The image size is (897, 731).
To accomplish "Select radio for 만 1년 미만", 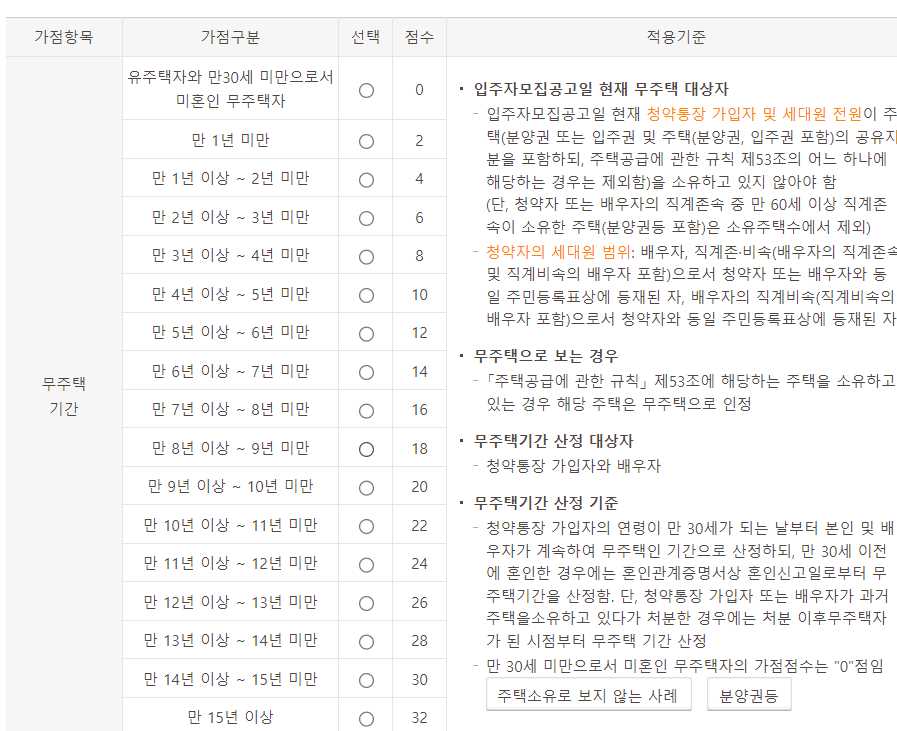I will pos(366,141).
